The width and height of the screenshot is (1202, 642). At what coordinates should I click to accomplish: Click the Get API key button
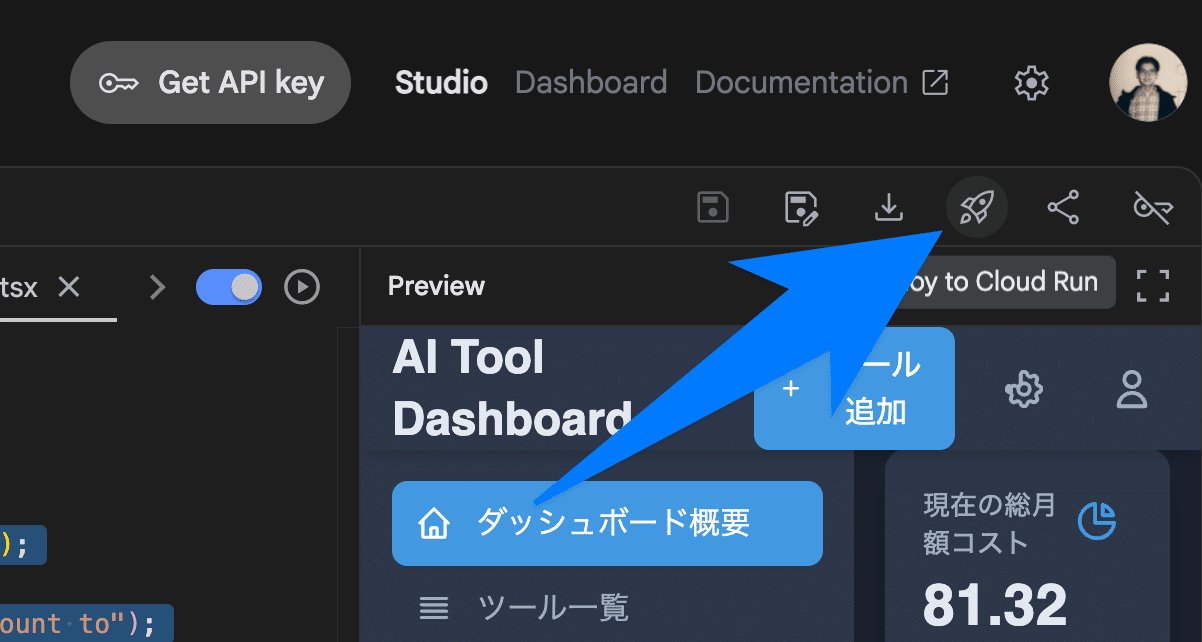pyautogui.click(x=210, y=83)
